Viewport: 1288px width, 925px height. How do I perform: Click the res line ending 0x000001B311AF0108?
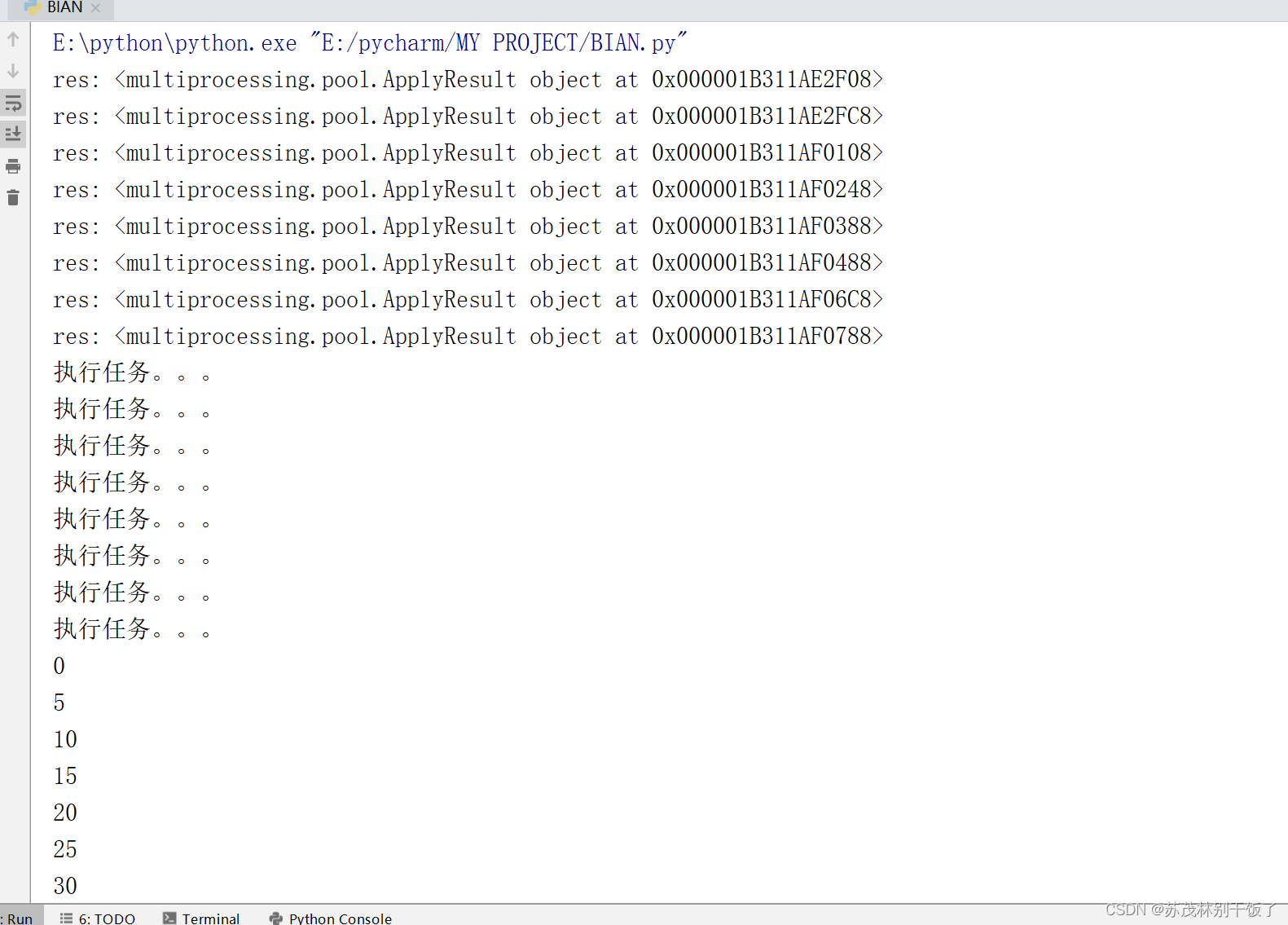click(x=468, y=153)
